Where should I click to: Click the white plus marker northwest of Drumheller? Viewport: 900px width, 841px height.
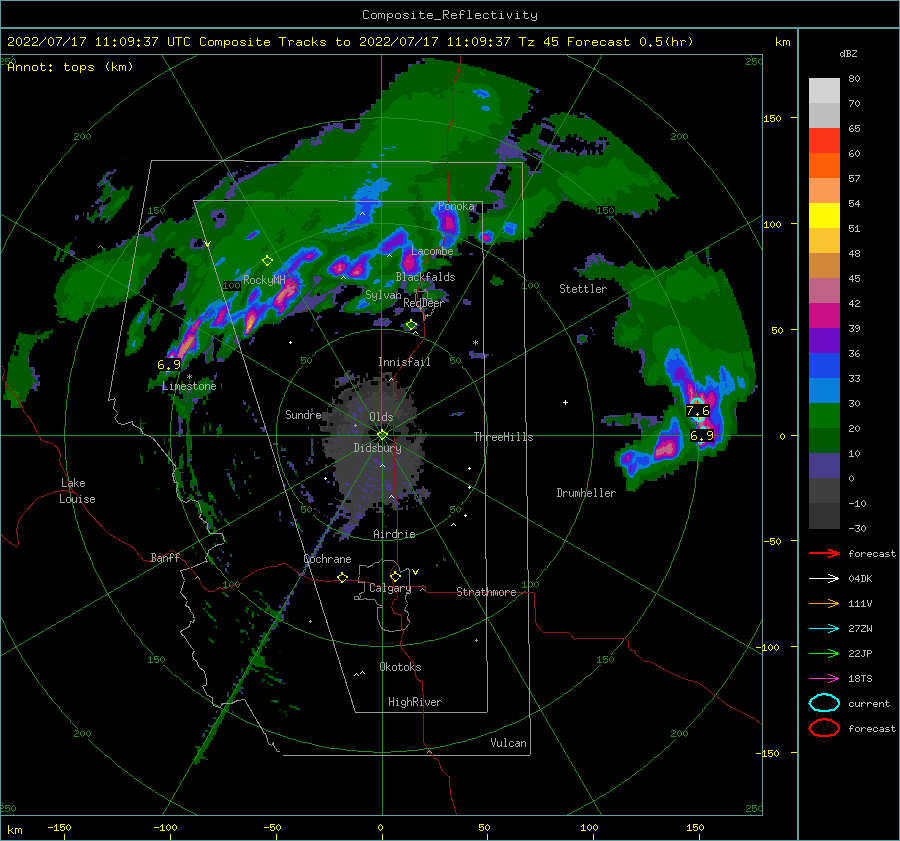tap(565, 402)
